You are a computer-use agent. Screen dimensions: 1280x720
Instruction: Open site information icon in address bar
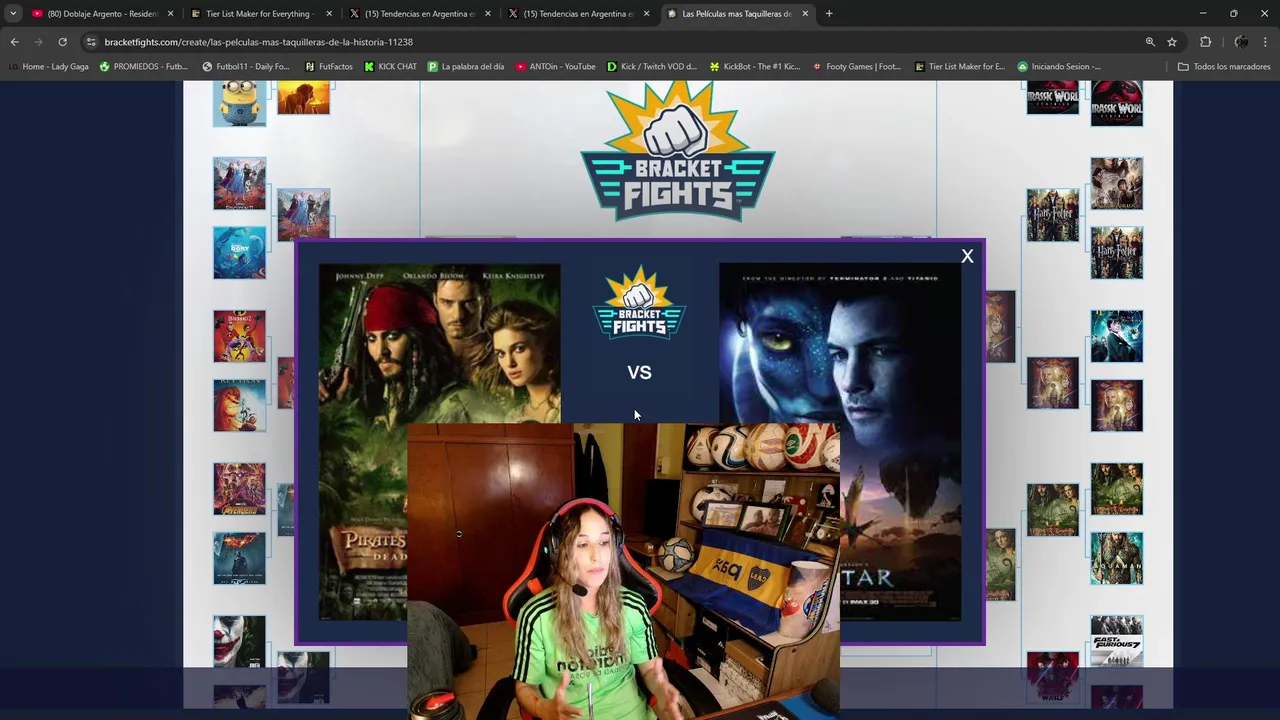[91, 42]
